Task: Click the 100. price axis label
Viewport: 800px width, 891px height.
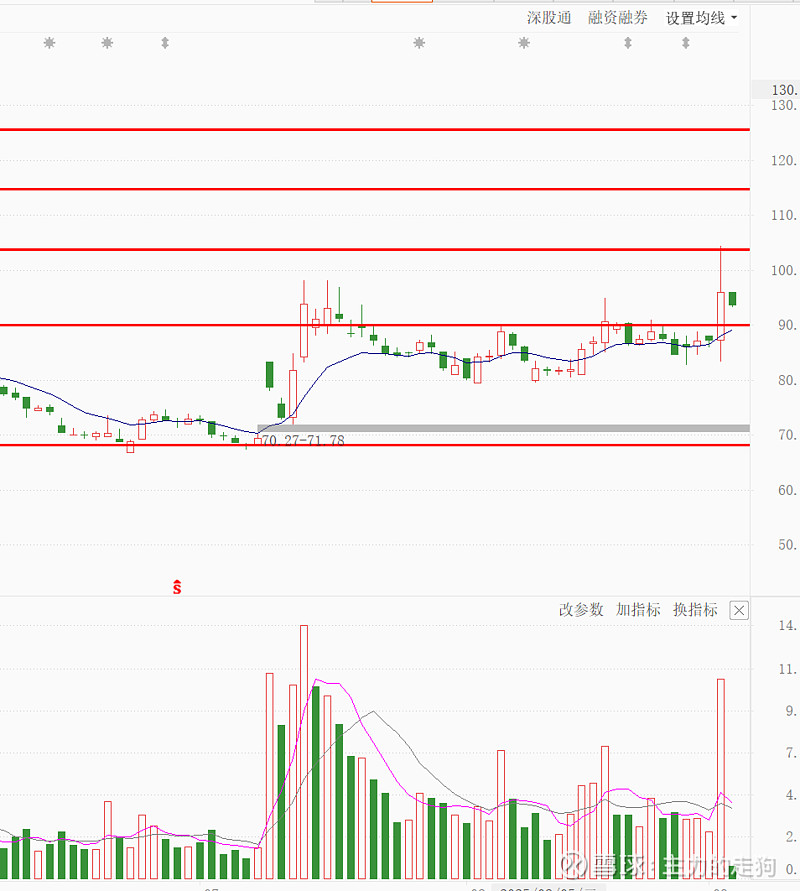Action: [784, 270]
